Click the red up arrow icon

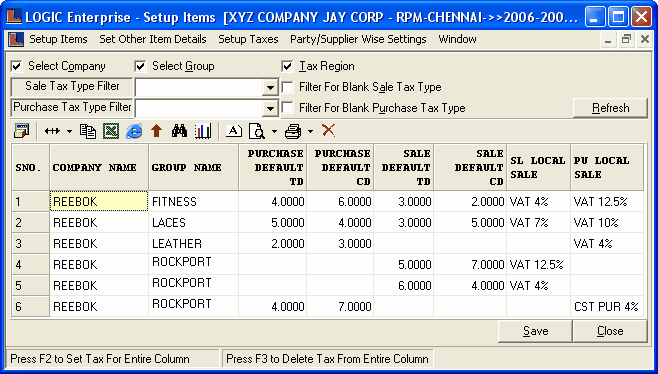click(x=157, y=131)
